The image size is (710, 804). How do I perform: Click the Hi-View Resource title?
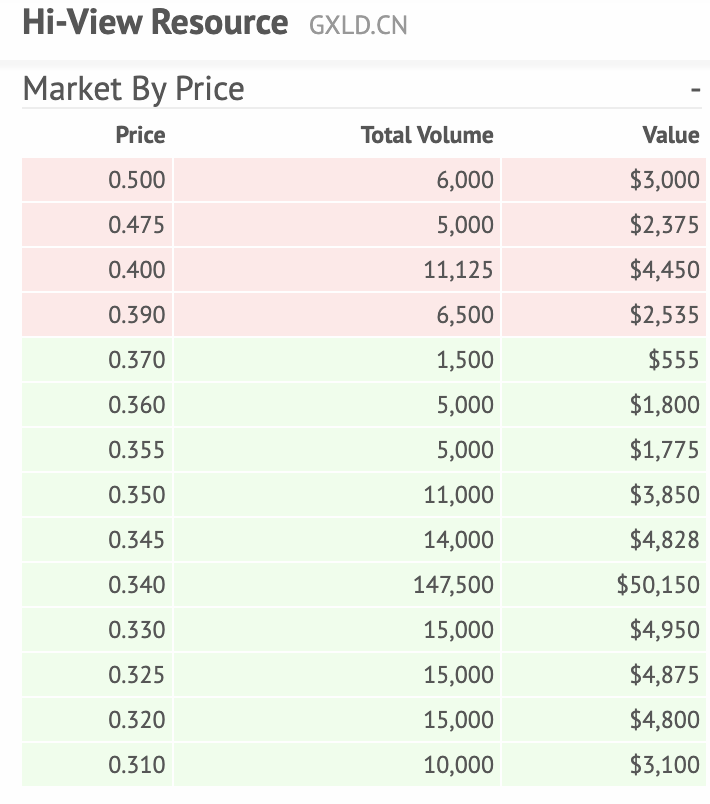pos(155,23)
